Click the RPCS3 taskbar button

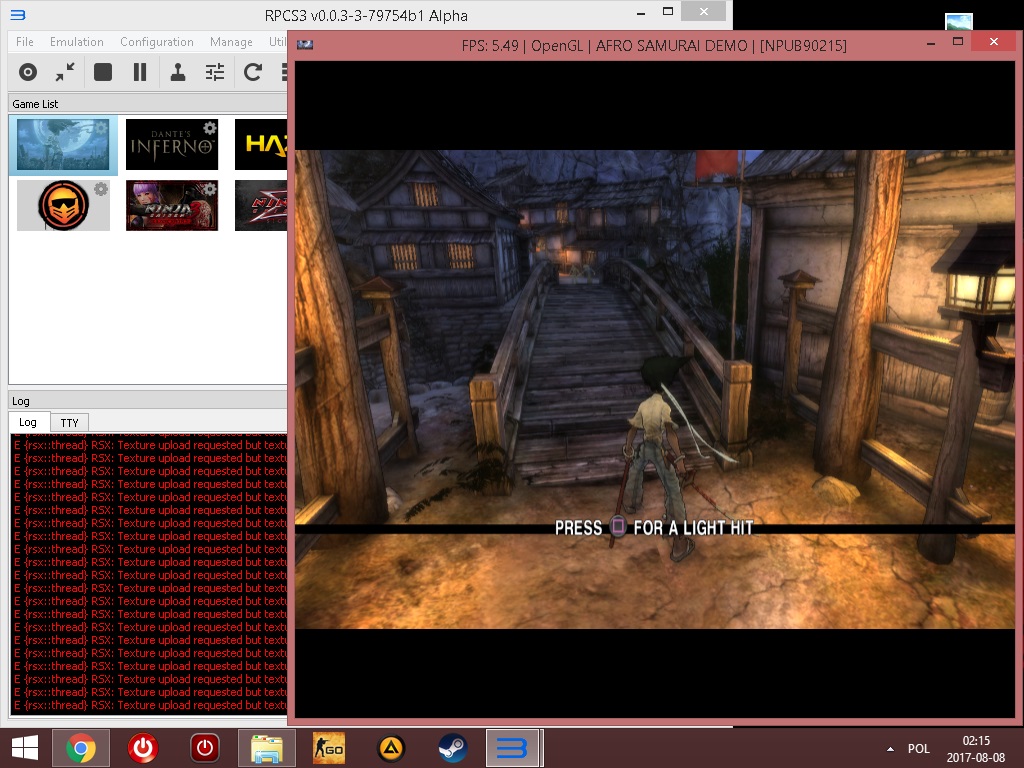tap(513, 748)
